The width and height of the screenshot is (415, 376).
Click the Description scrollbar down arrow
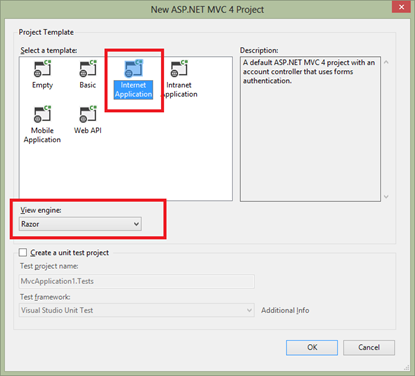coord(386,197)
